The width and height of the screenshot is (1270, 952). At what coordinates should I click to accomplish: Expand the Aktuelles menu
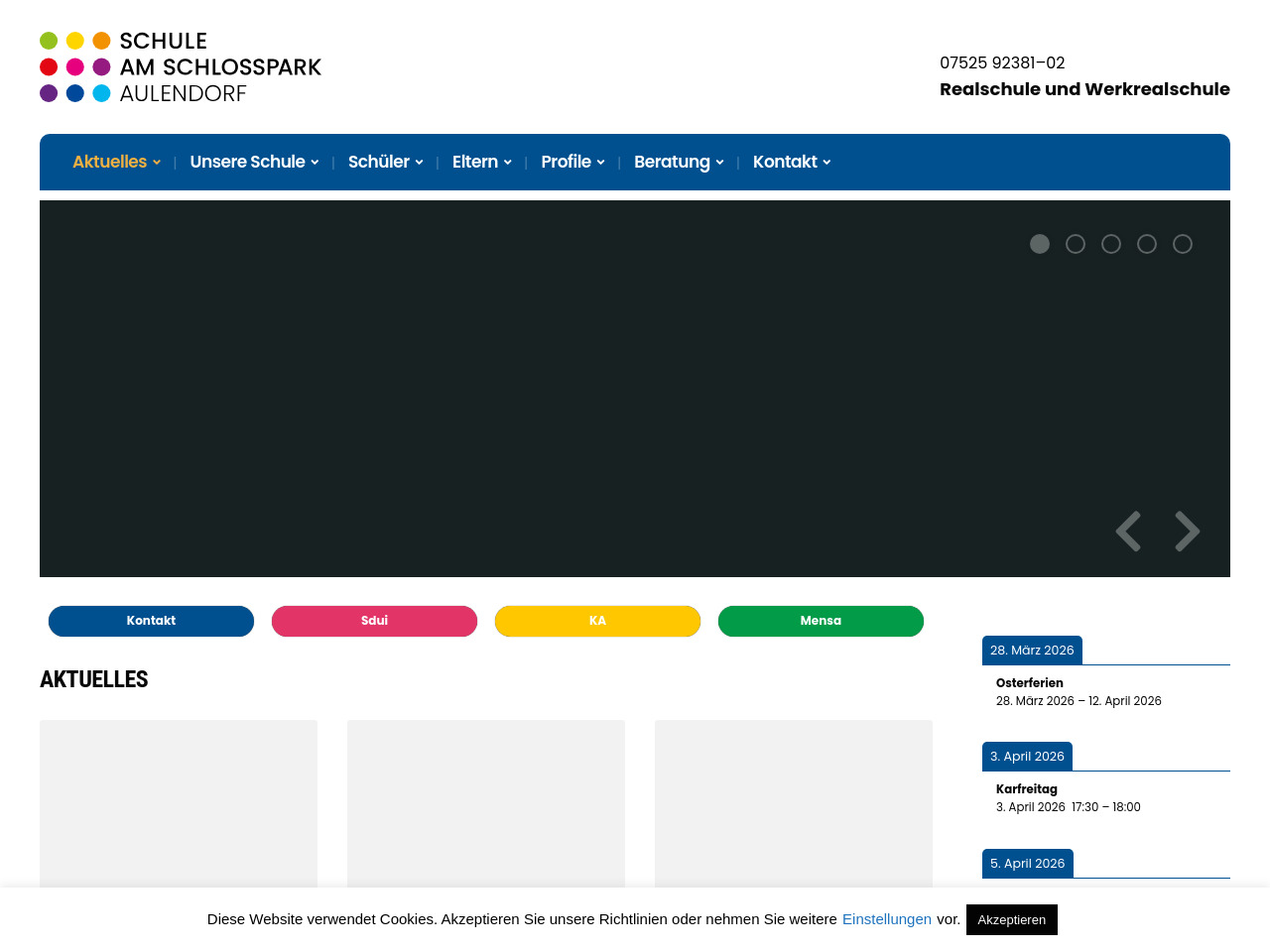116,162
